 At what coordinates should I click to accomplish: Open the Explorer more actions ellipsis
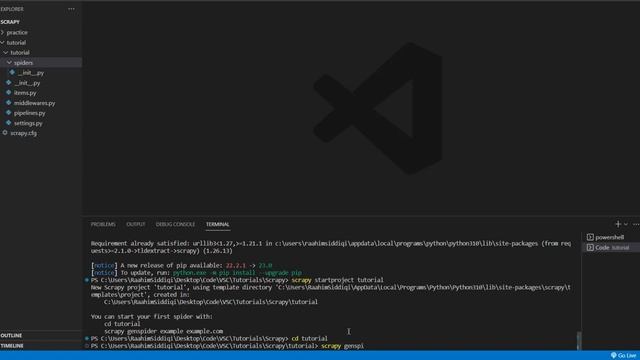(x=71, y=9)
